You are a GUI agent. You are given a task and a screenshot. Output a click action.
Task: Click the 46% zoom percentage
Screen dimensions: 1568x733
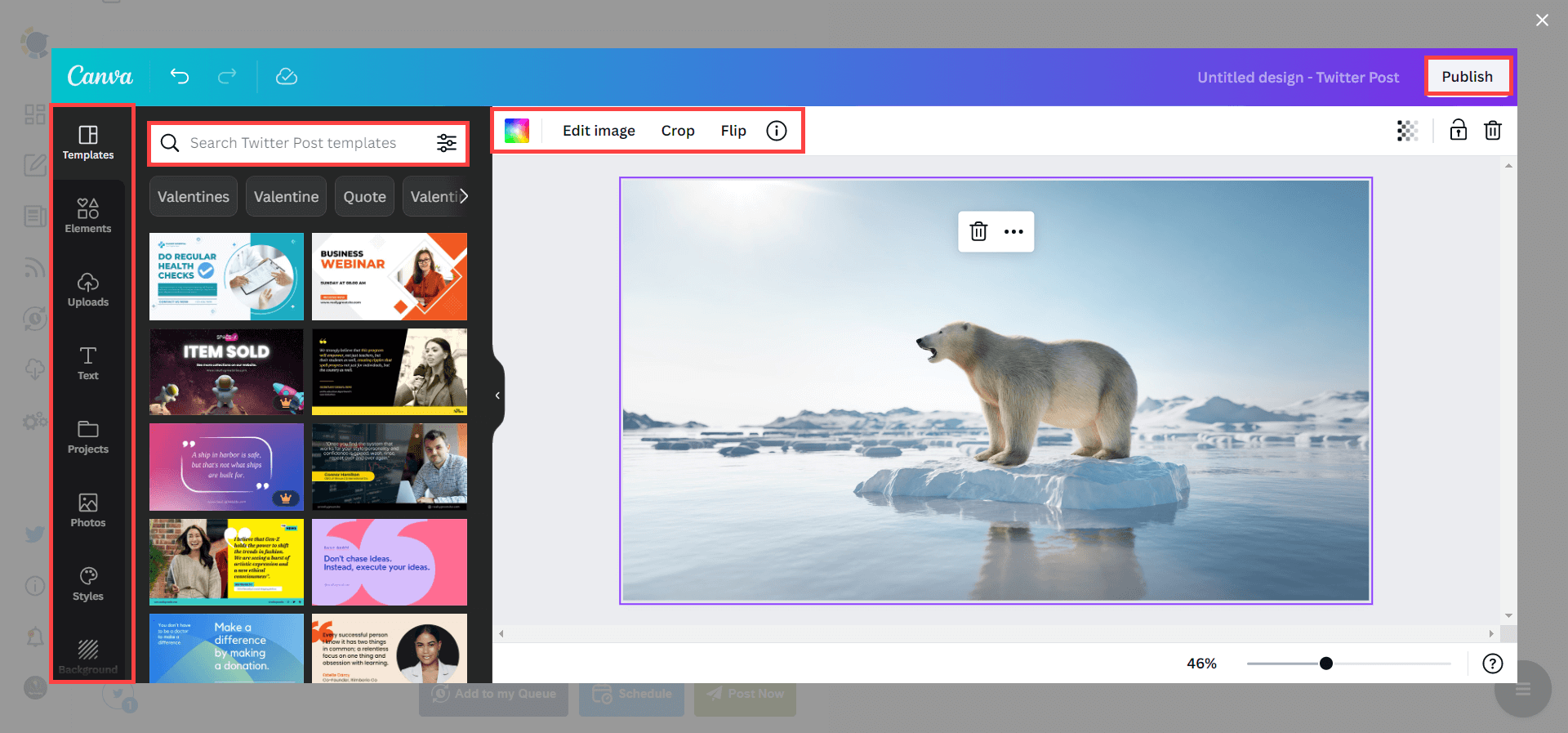click(1201, 664)
